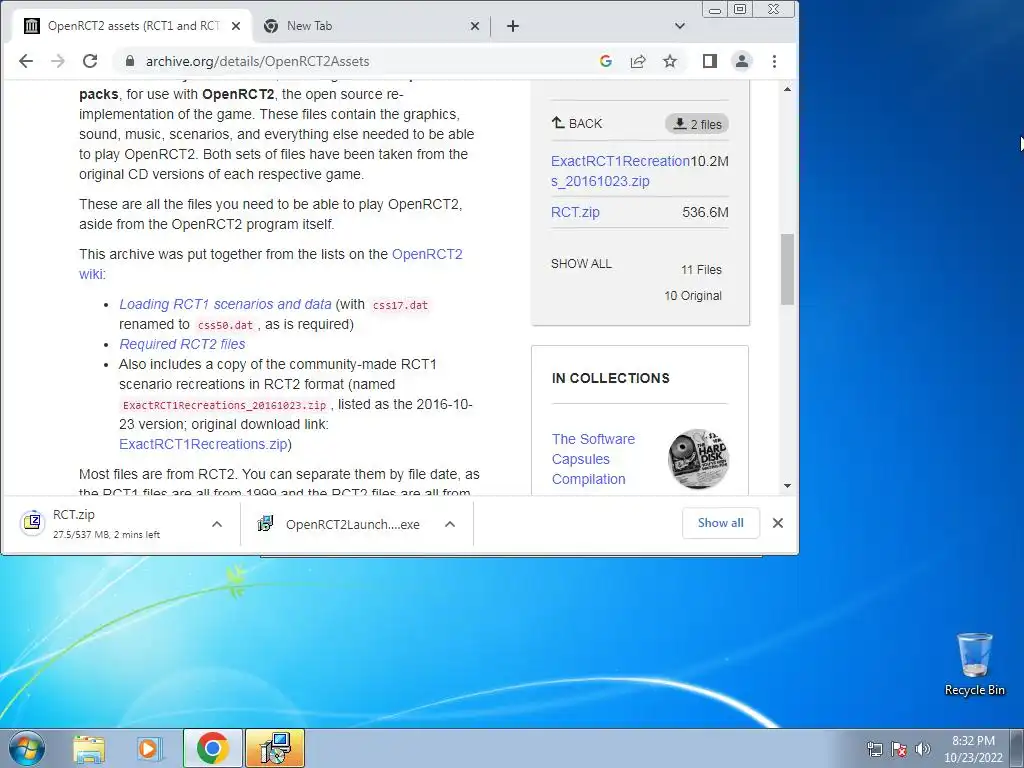Open the tab search dropdown arrow
This screenshot has height=768, width=1024.
pyautogui.click(x=680, y=26)
